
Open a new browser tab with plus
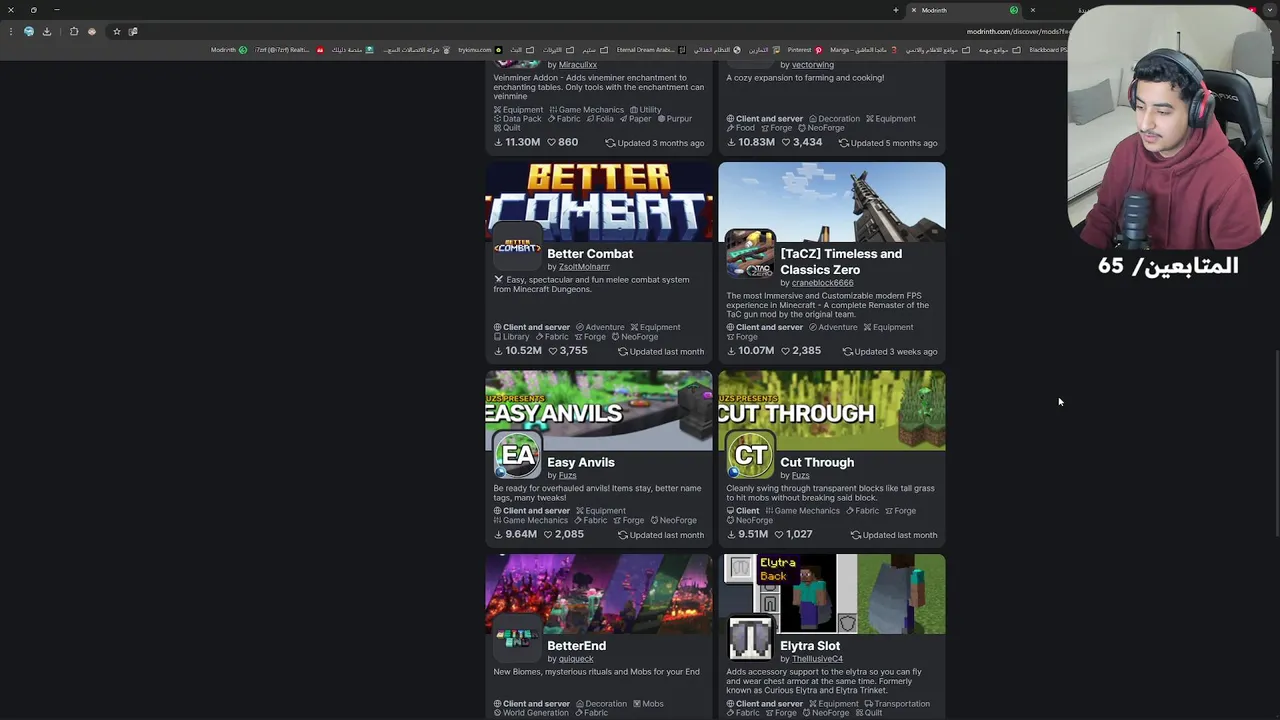tap(896, 10)
